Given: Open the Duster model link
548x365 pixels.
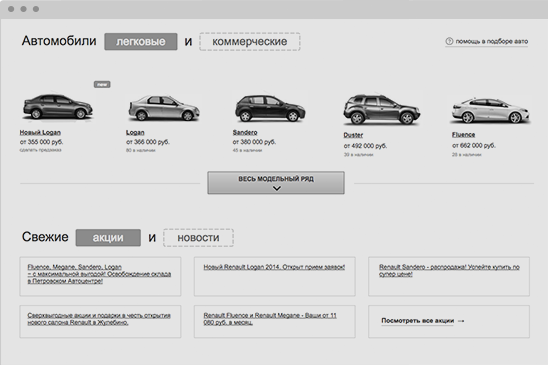Looking at the screenshot, I should (353, 135).
